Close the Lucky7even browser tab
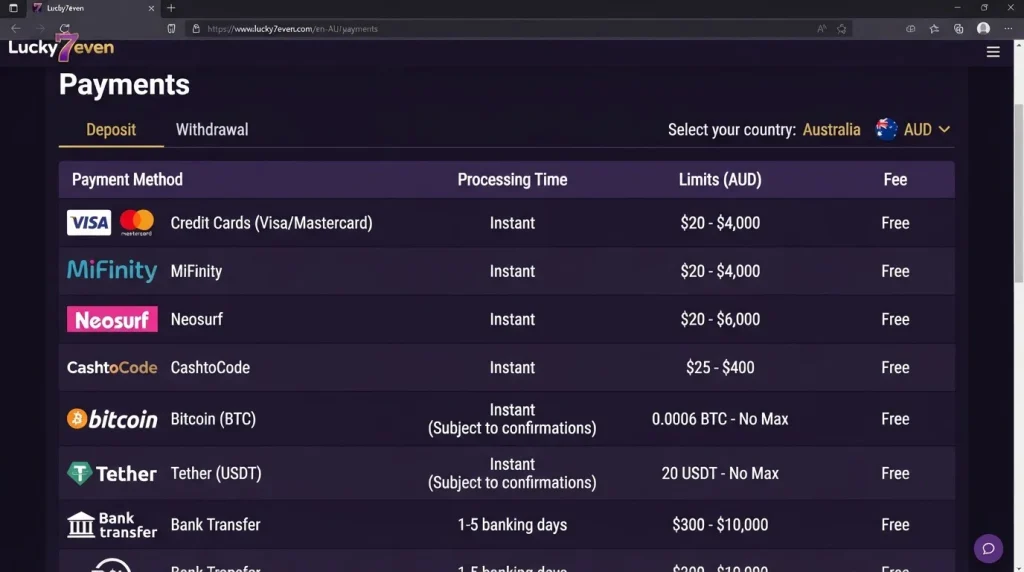 (151, 8)
